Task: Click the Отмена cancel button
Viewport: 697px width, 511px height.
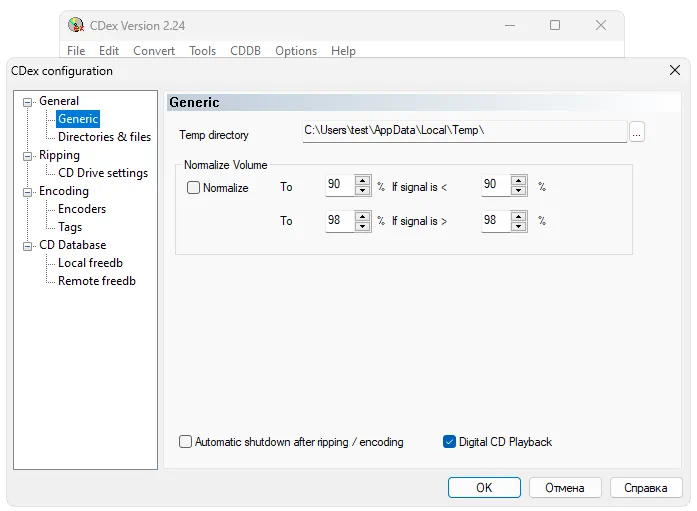Action: tap(565, 487)
